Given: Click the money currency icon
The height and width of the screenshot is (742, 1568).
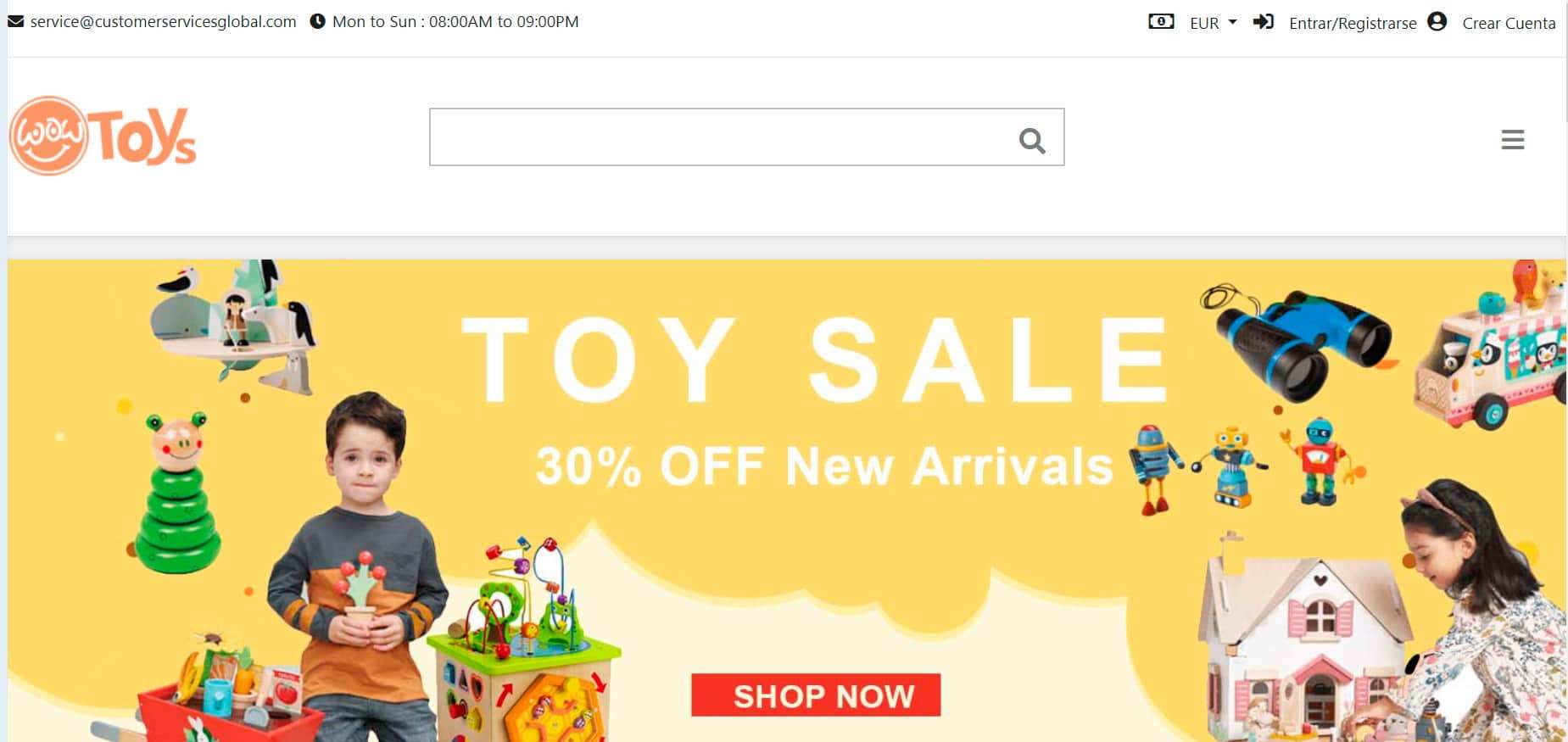Looking at the screenshot, I should tap(1161, 21).
